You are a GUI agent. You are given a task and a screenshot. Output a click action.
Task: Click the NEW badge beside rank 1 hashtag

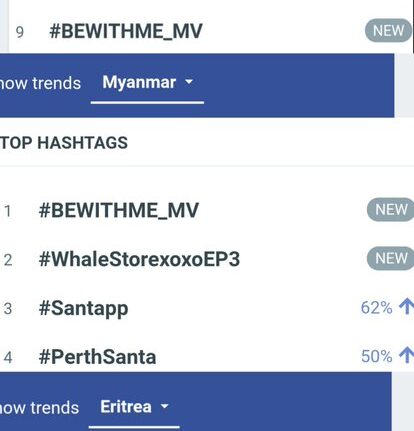click(x=391, y=210)
